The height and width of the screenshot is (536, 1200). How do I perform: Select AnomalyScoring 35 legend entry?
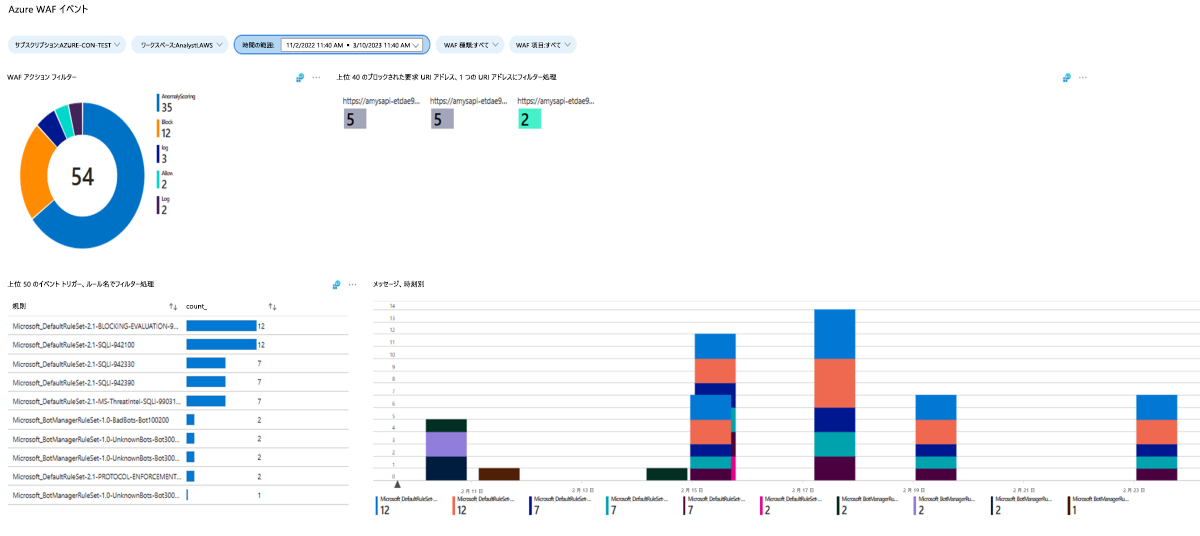tap(177, 102)
